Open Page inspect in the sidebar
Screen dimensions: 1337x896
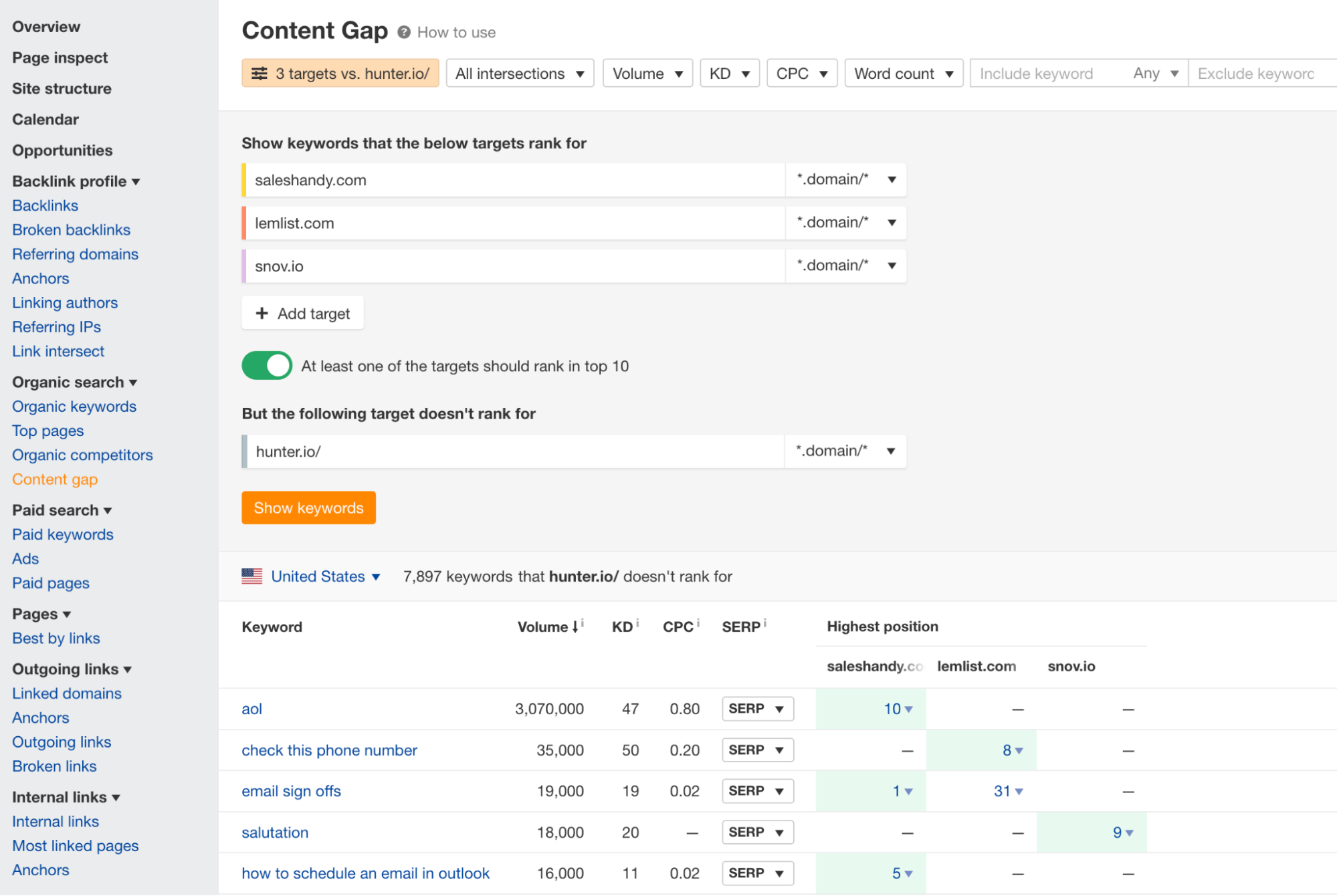click(60, 58)
